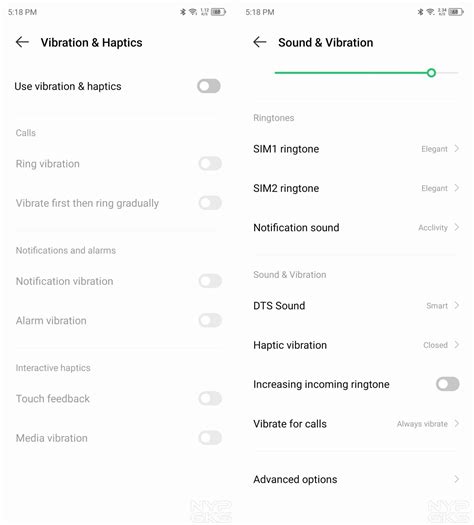
Task: Select Notification sound entry
Action: [x=356, y=227]
